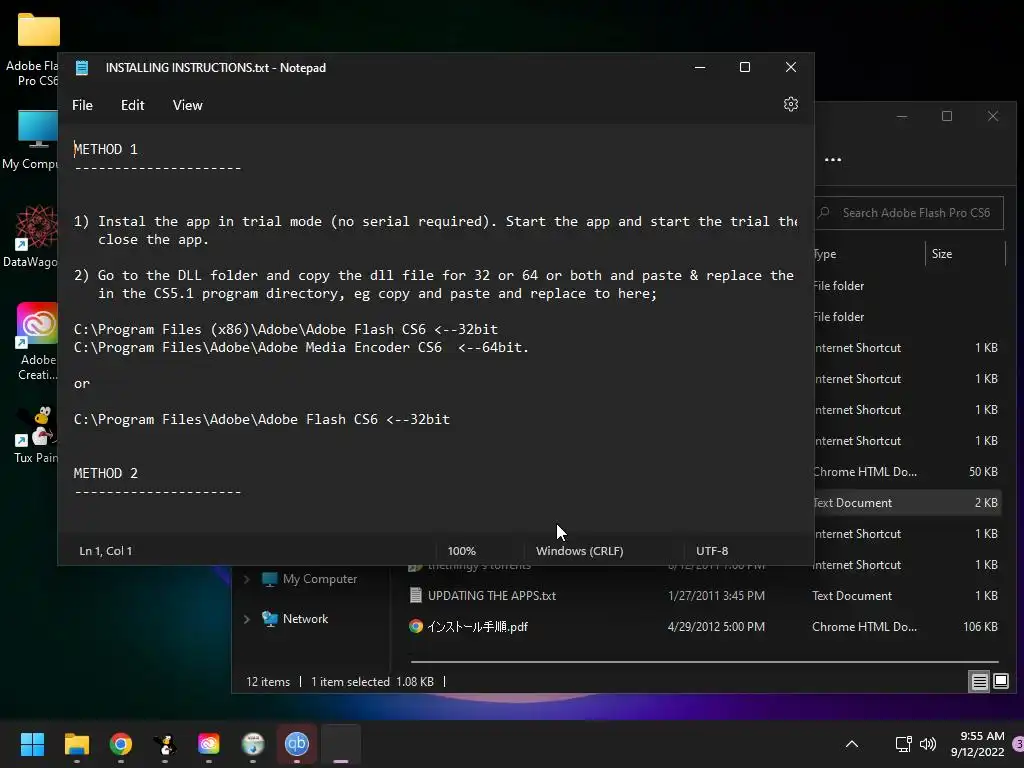Open Adobe Flash Pro CS6 desktop folder

[x=36, y=49]
